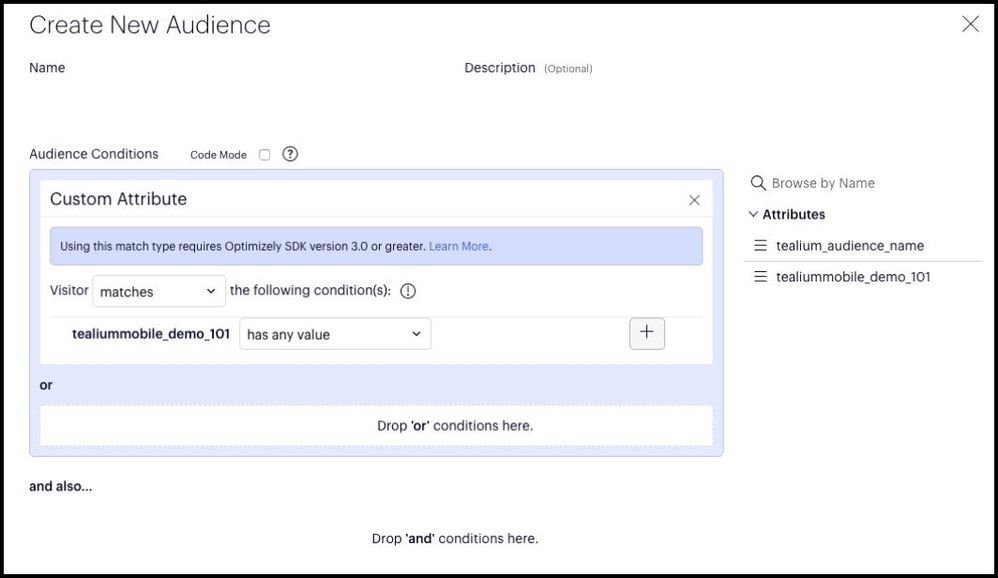Click the Browse by Name search field
Viewport: 998px width, 578px height.
(860, 183)
